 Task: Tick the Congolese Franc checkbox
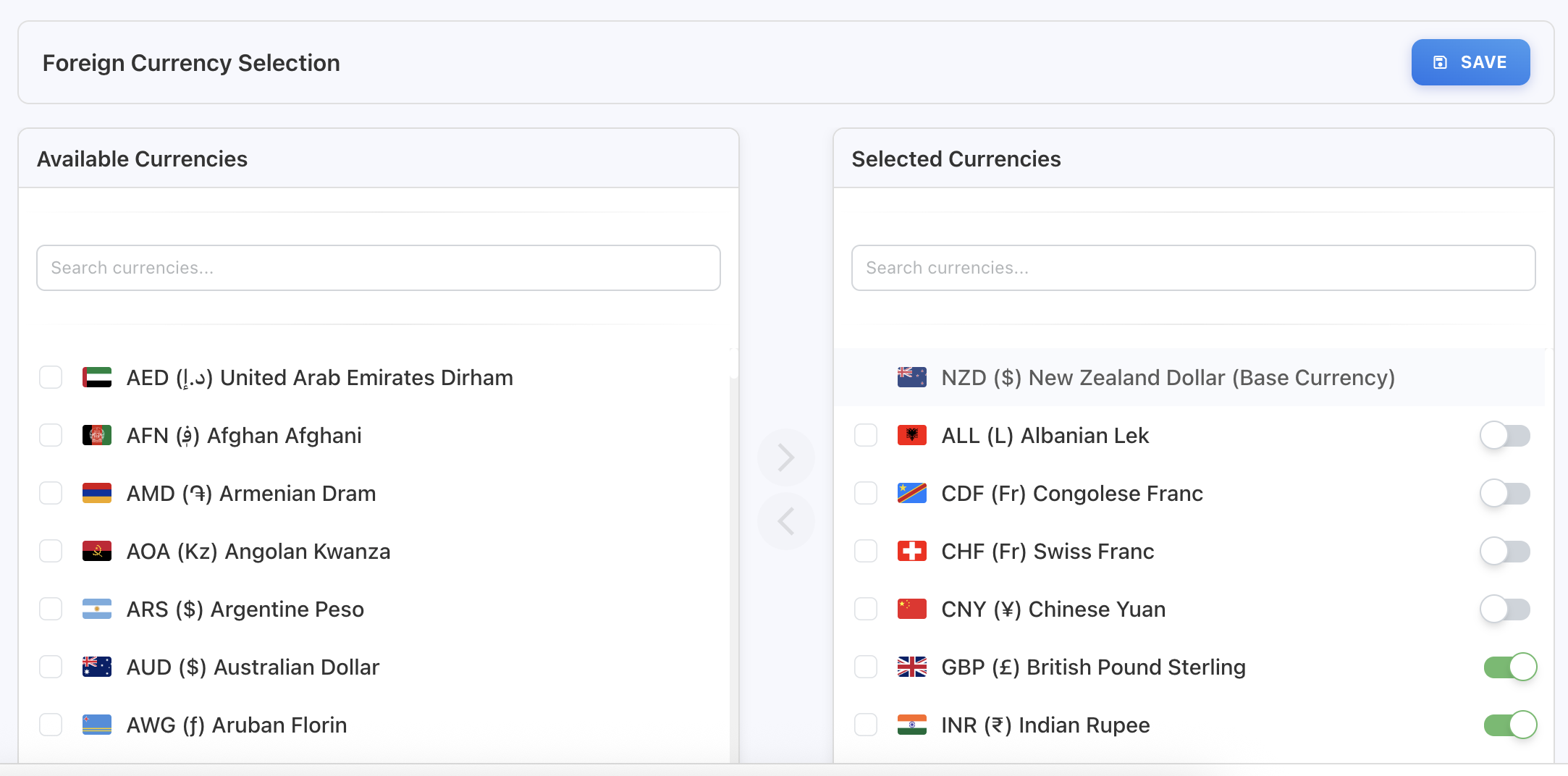[866, 494]
